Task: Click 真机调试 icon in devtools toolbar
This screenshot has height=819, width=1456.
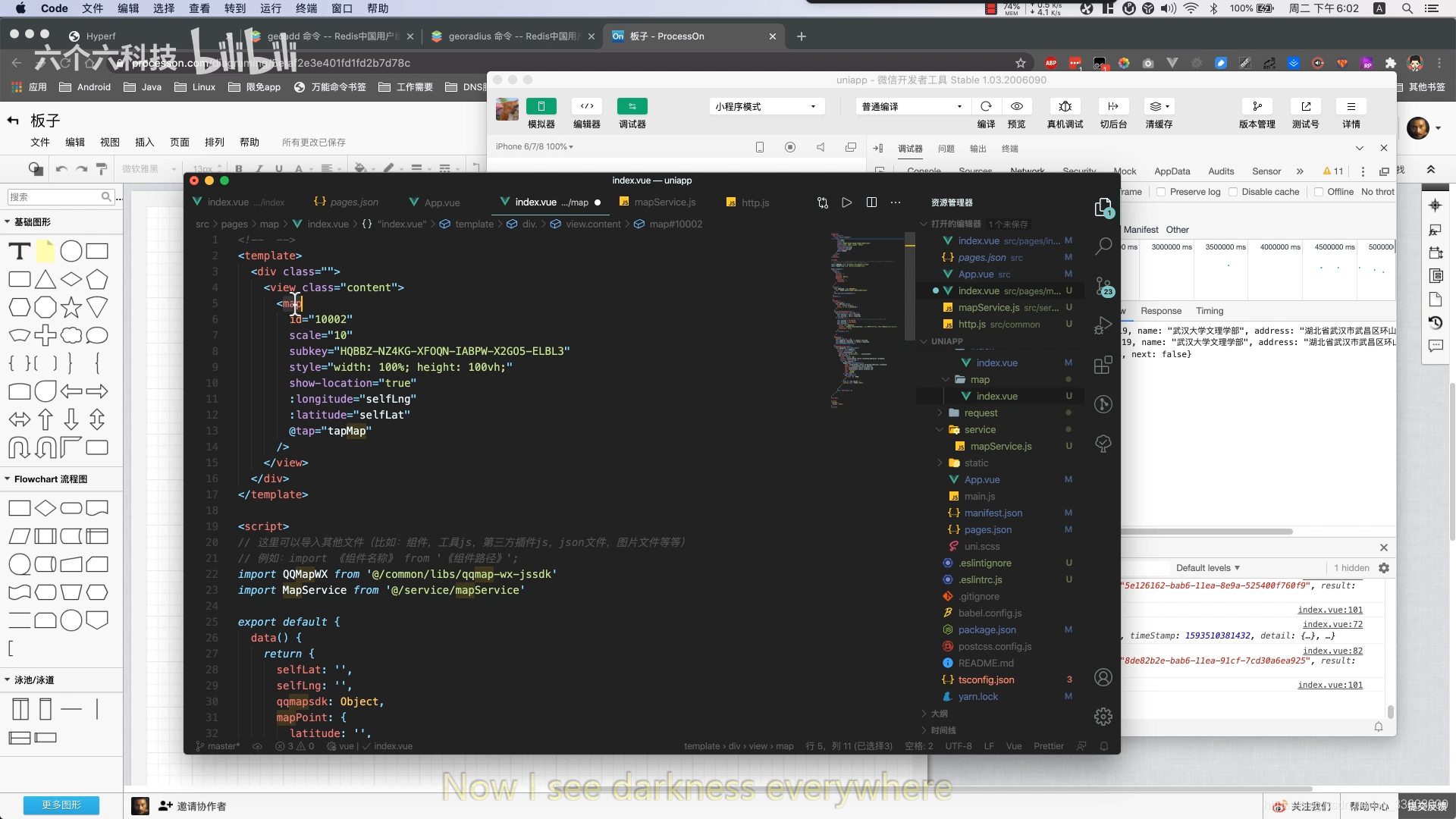Action: pos(1065,107)
